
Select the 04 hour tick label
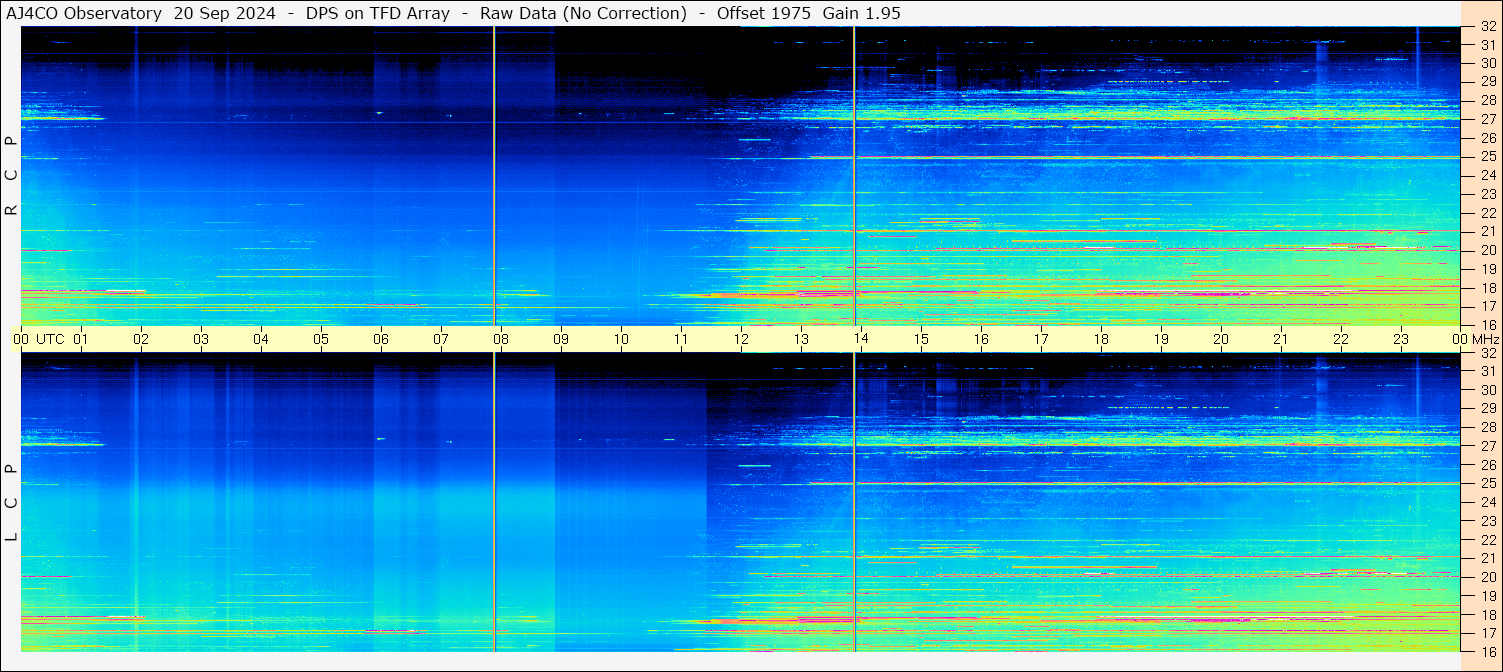(261, 339)
